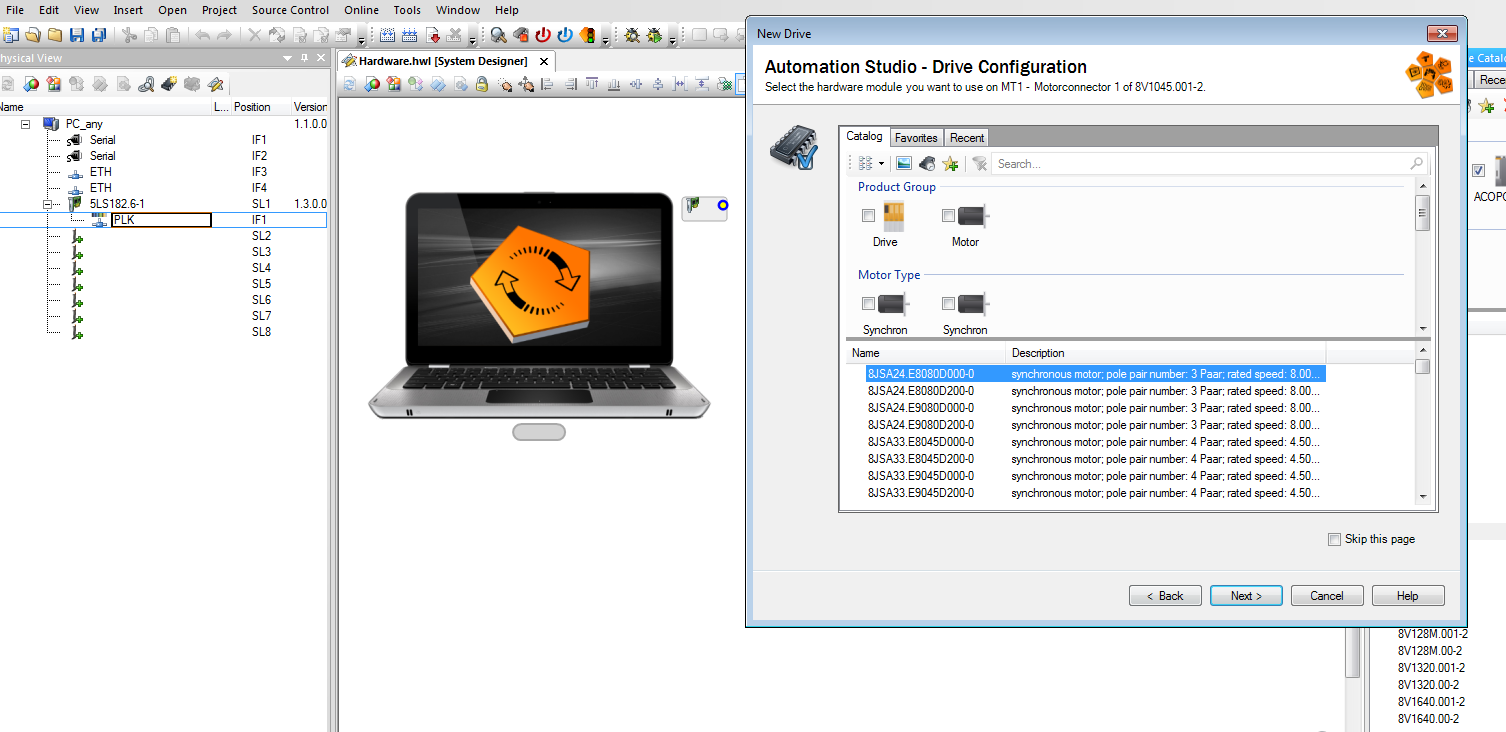Select motor 8JSA24.E9080D000-0 in list
Screen dimensions: 1506x732
(x=920, y=408)
